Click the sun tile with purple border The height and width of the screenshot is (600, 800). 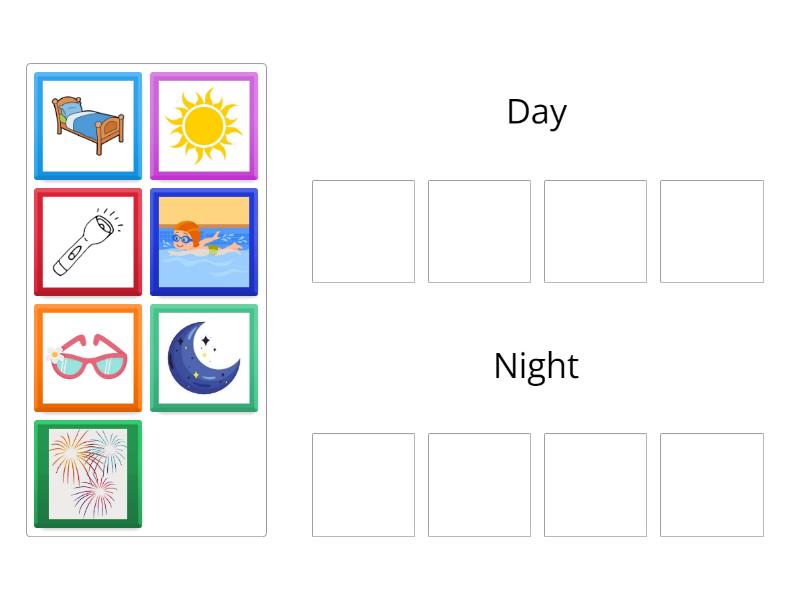(203, 125)
